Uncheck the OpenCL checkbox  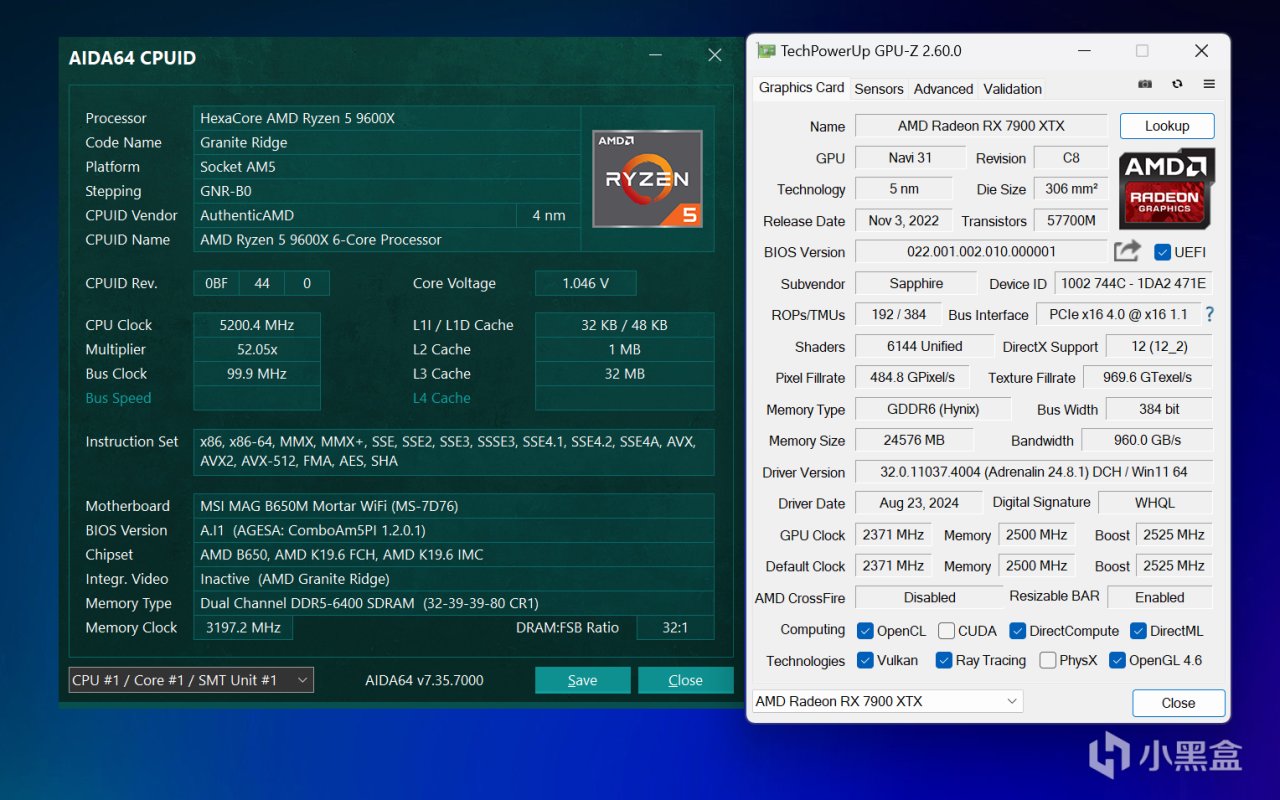coord(865,630)
